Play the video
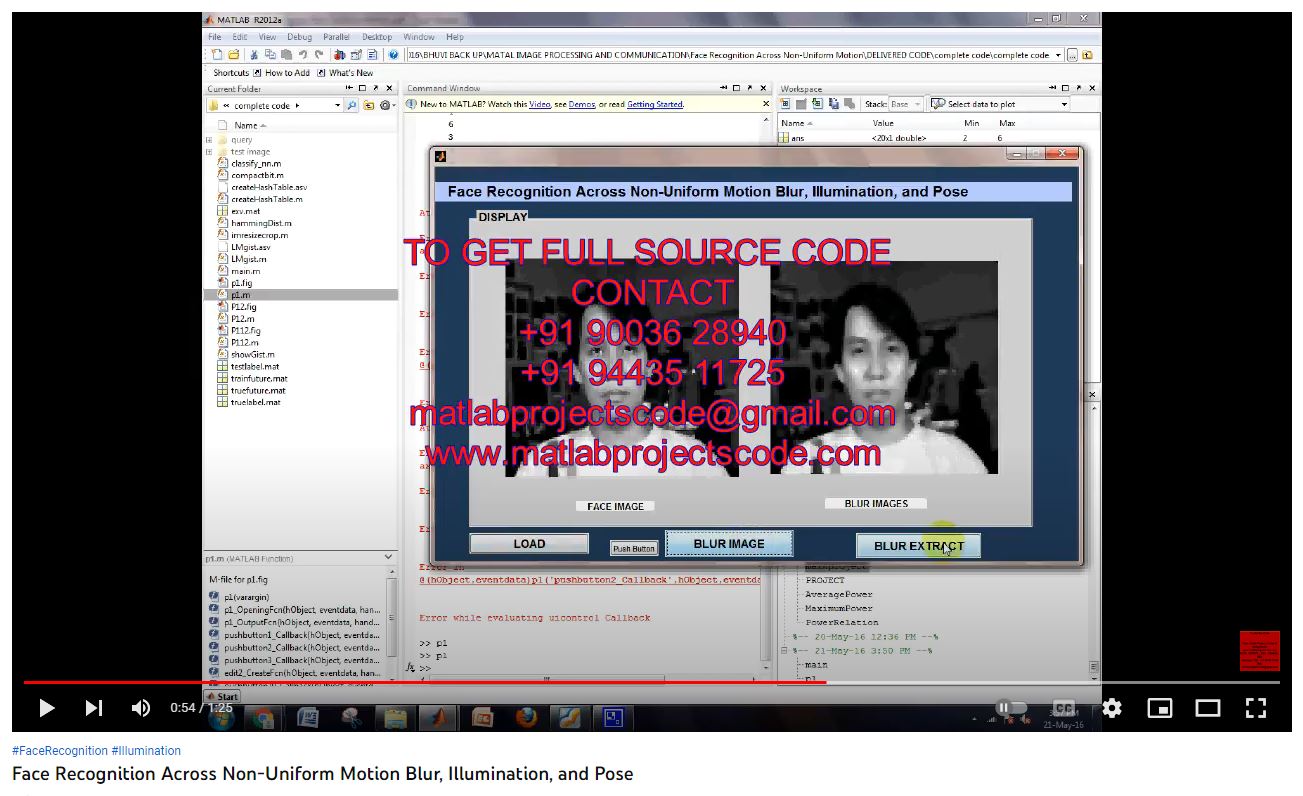 click(46, 708)
